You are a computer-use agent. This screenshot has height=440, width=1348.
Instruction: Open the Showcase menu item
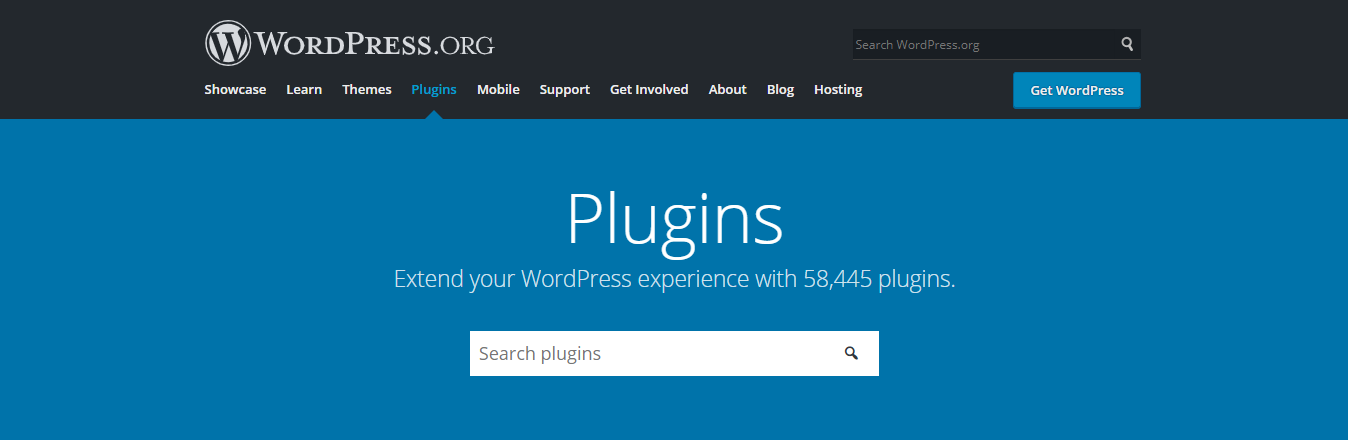(235, 89)
